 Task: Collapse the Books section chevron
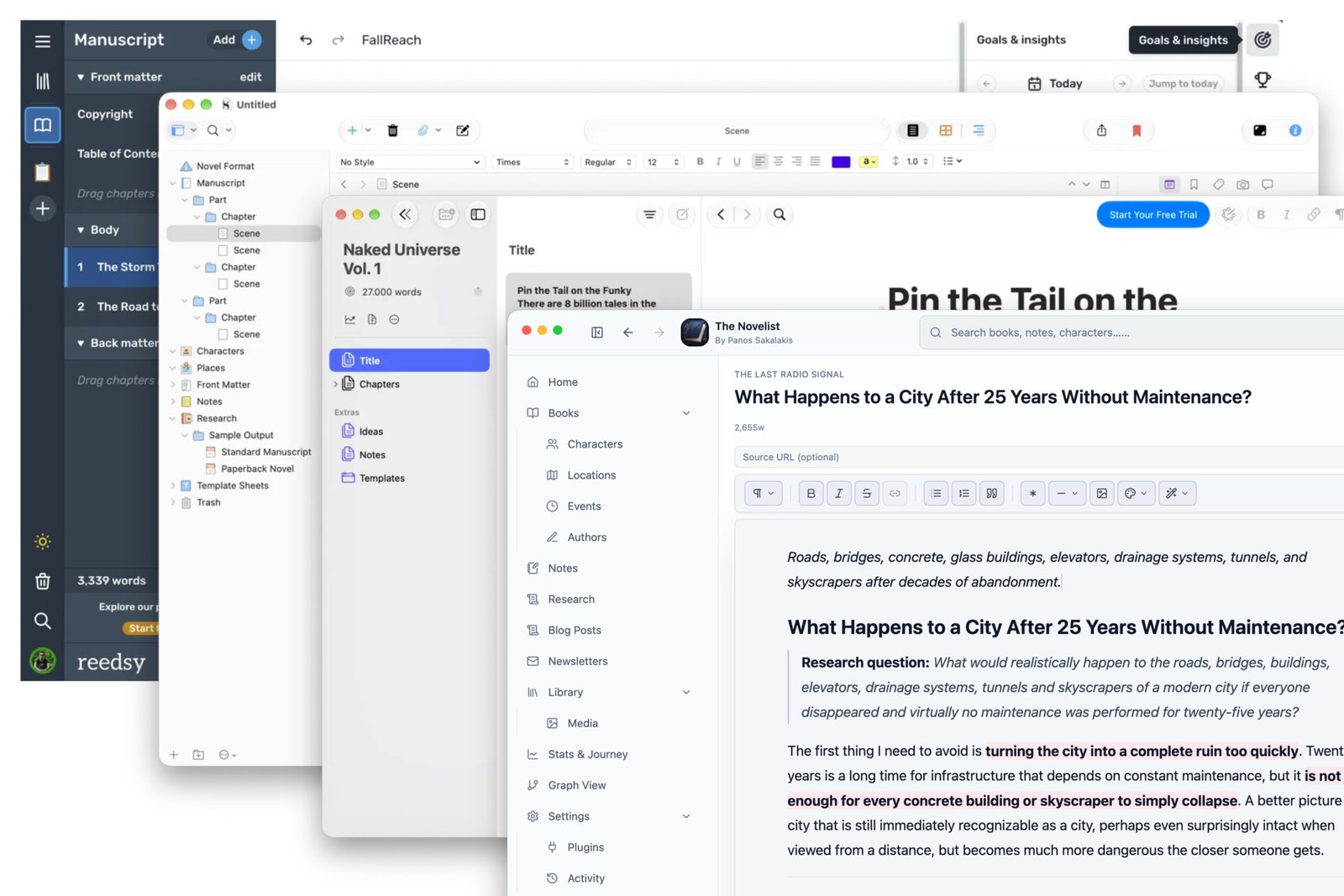(x=686, y=413)
